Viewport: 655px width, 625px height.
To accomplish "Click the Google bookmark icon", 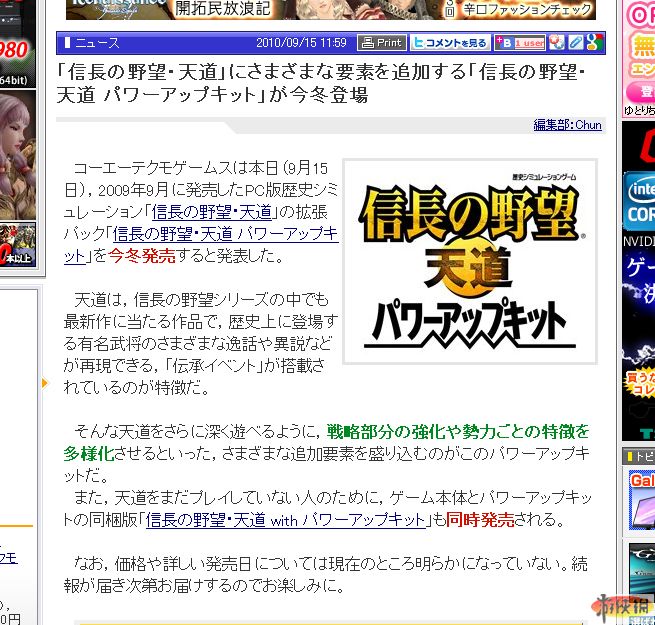I will [x=594, y=43].
